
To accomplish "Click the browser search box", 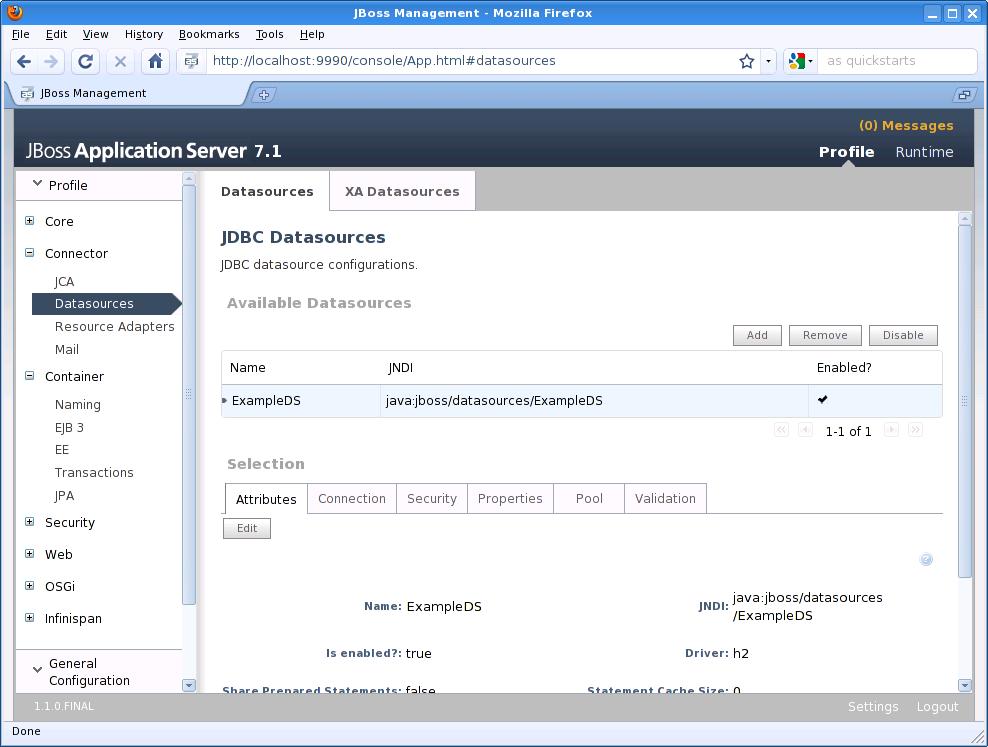I will [x=896, y=61].
